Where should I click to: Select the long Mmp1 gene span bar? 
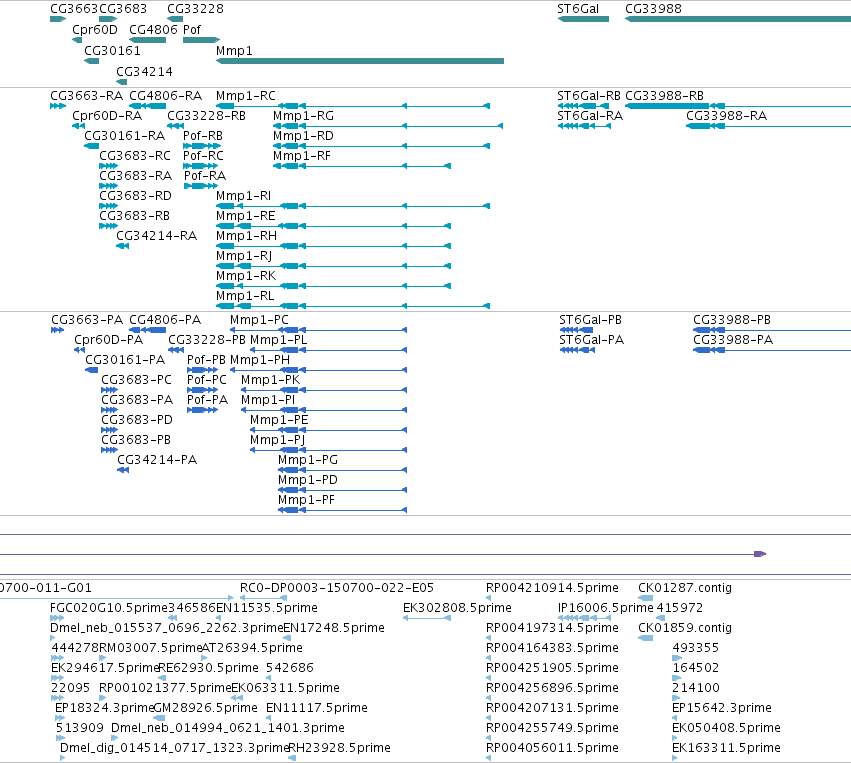click(360, 61)
